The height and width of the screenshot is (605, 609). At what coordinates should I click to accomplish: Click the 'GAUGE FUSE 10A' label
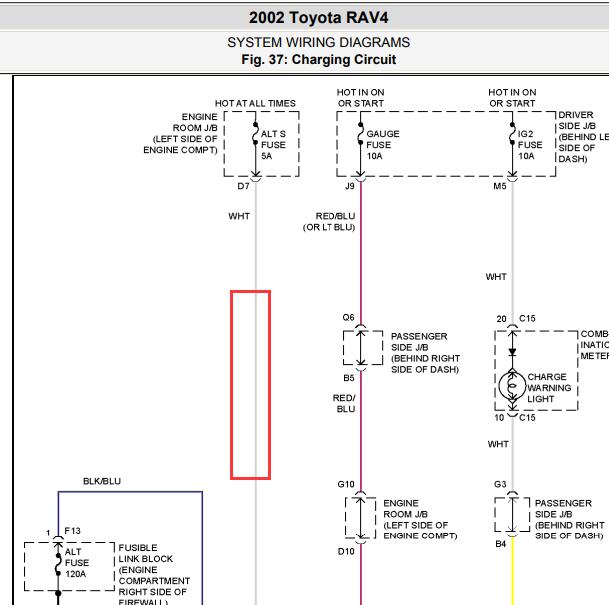pos(383,145)
